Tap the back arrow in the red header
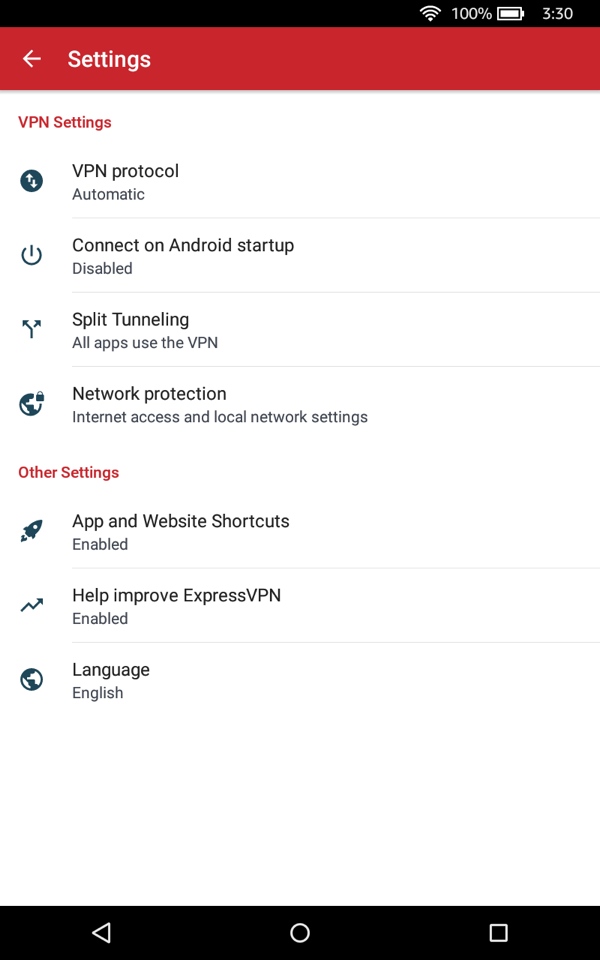Viewport: 600px width, 960px height. coord(30,58)
